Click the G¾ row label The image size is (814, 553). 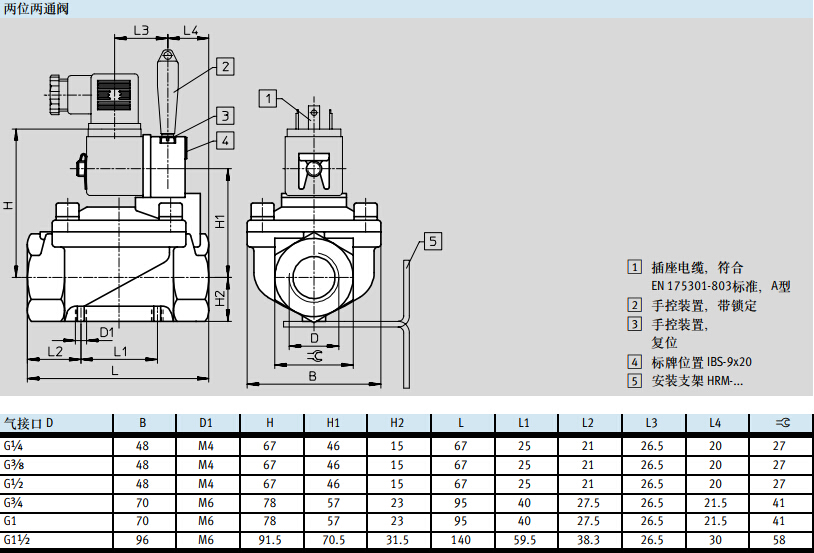click(15, 503)
